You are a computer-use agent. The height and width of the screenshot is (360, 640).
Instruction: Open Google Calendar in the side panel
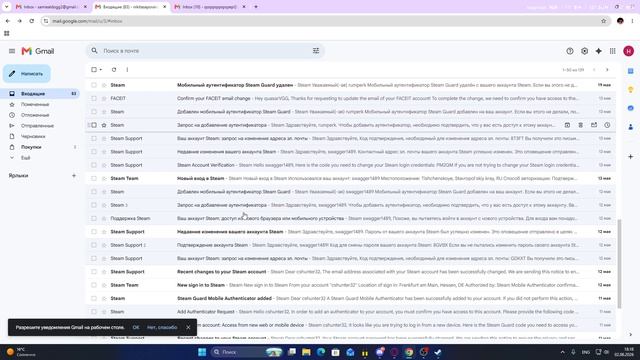coord(631,71)
